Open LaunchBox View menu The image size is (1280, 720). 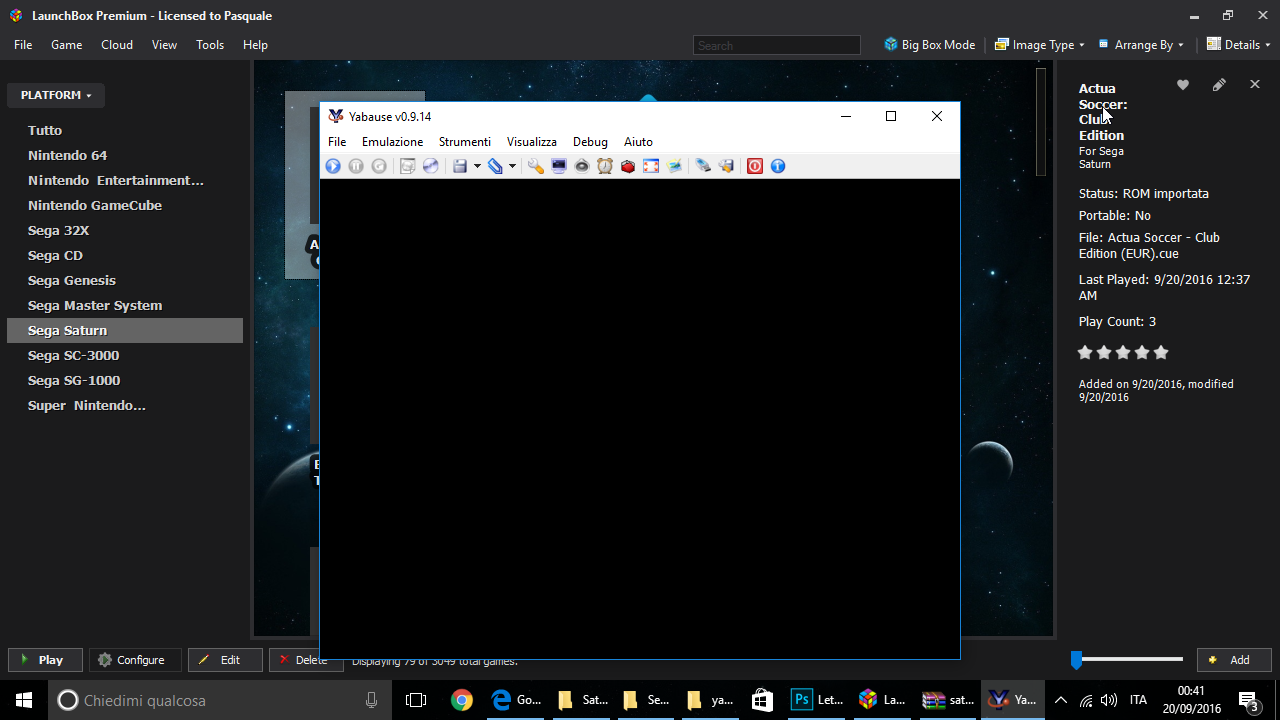click(x=164, y=45)
